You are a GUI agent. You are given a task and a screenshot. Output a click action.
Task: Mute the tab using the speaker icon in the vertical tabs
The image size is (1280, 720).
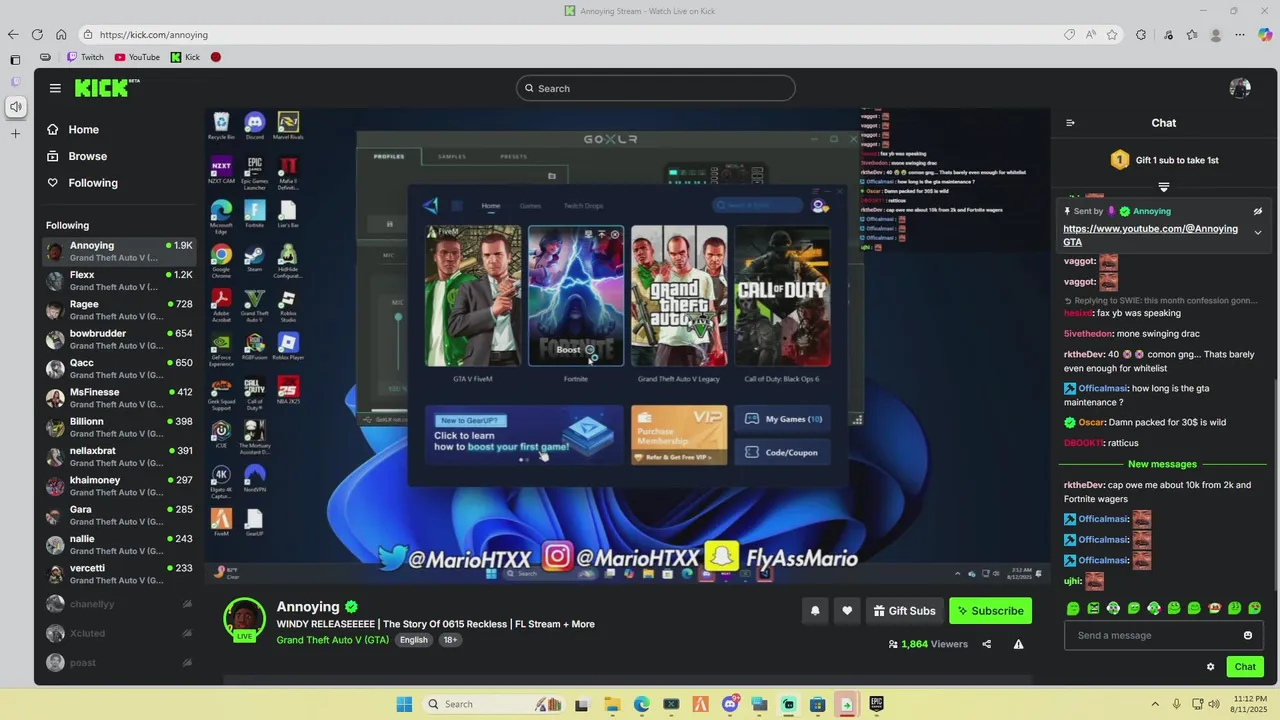16,106
